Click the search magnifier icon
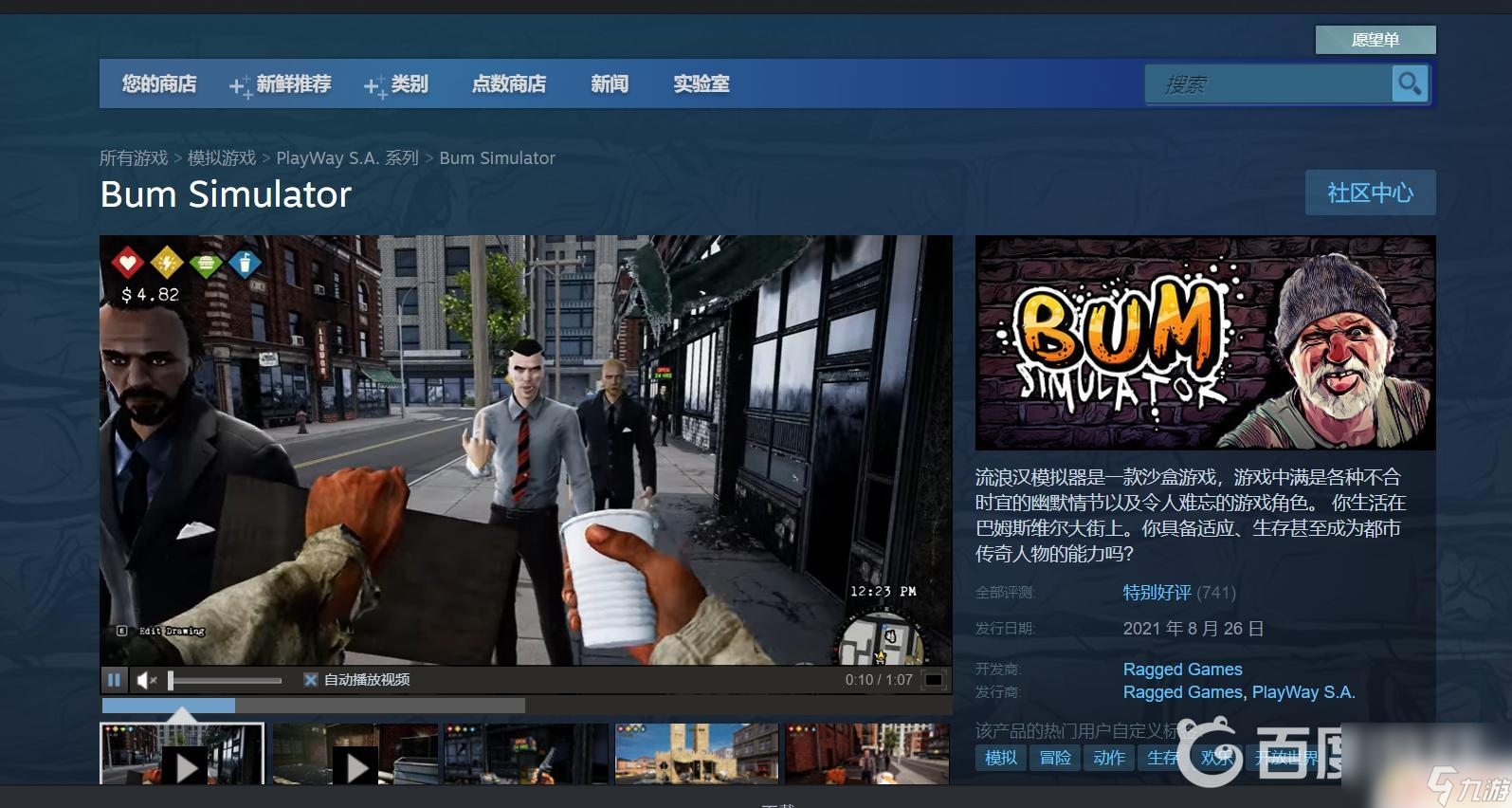The height and width of the screenshot is (808, 1512). pos(1410,84)
